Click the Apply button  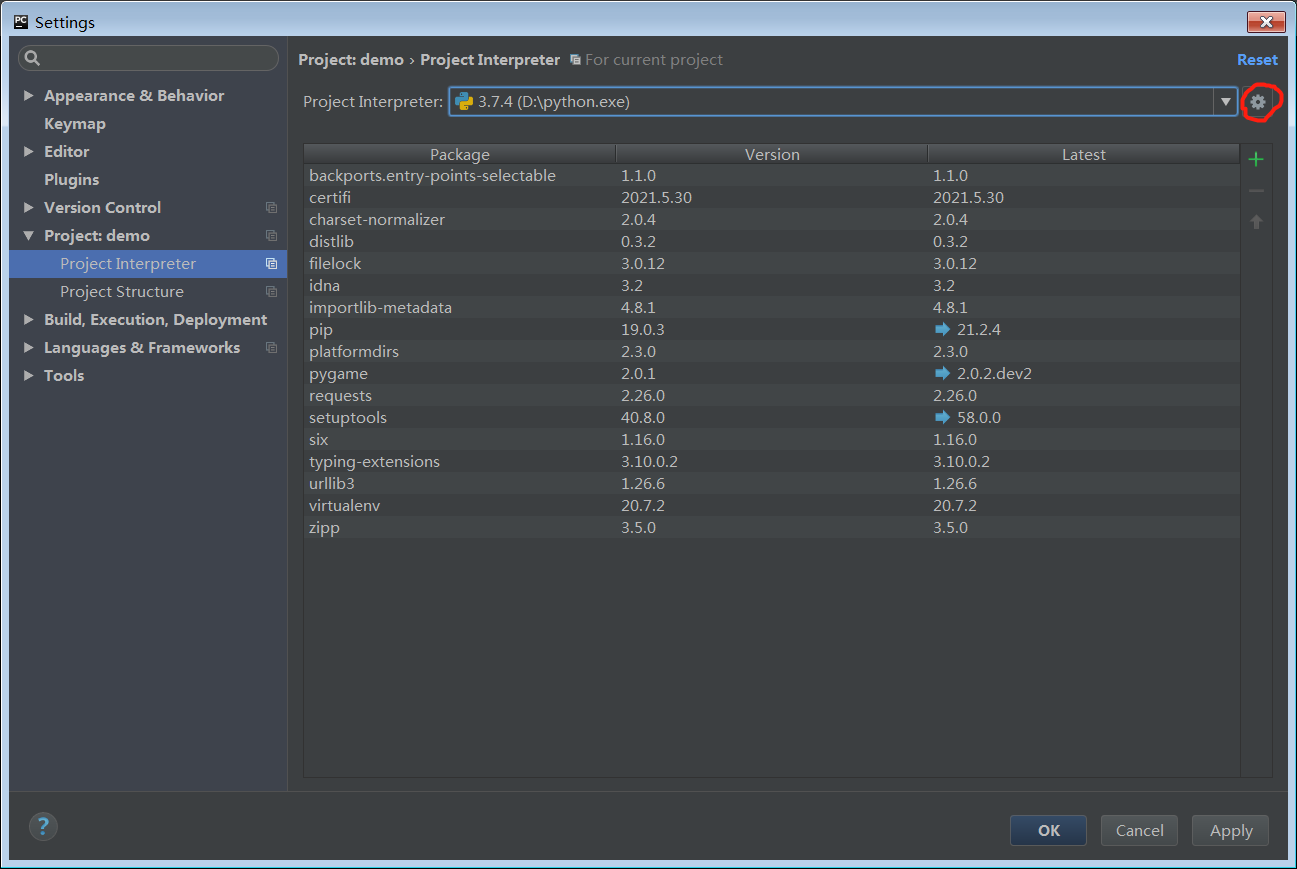click(1231, 830)
